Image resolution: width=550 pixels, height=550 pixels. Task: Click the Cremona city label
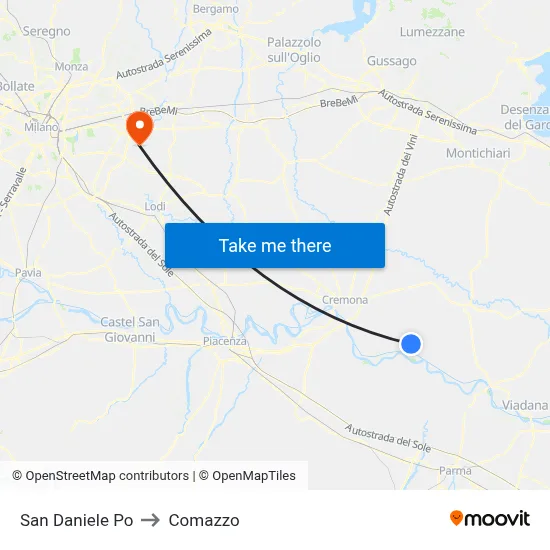click(345, 300)
